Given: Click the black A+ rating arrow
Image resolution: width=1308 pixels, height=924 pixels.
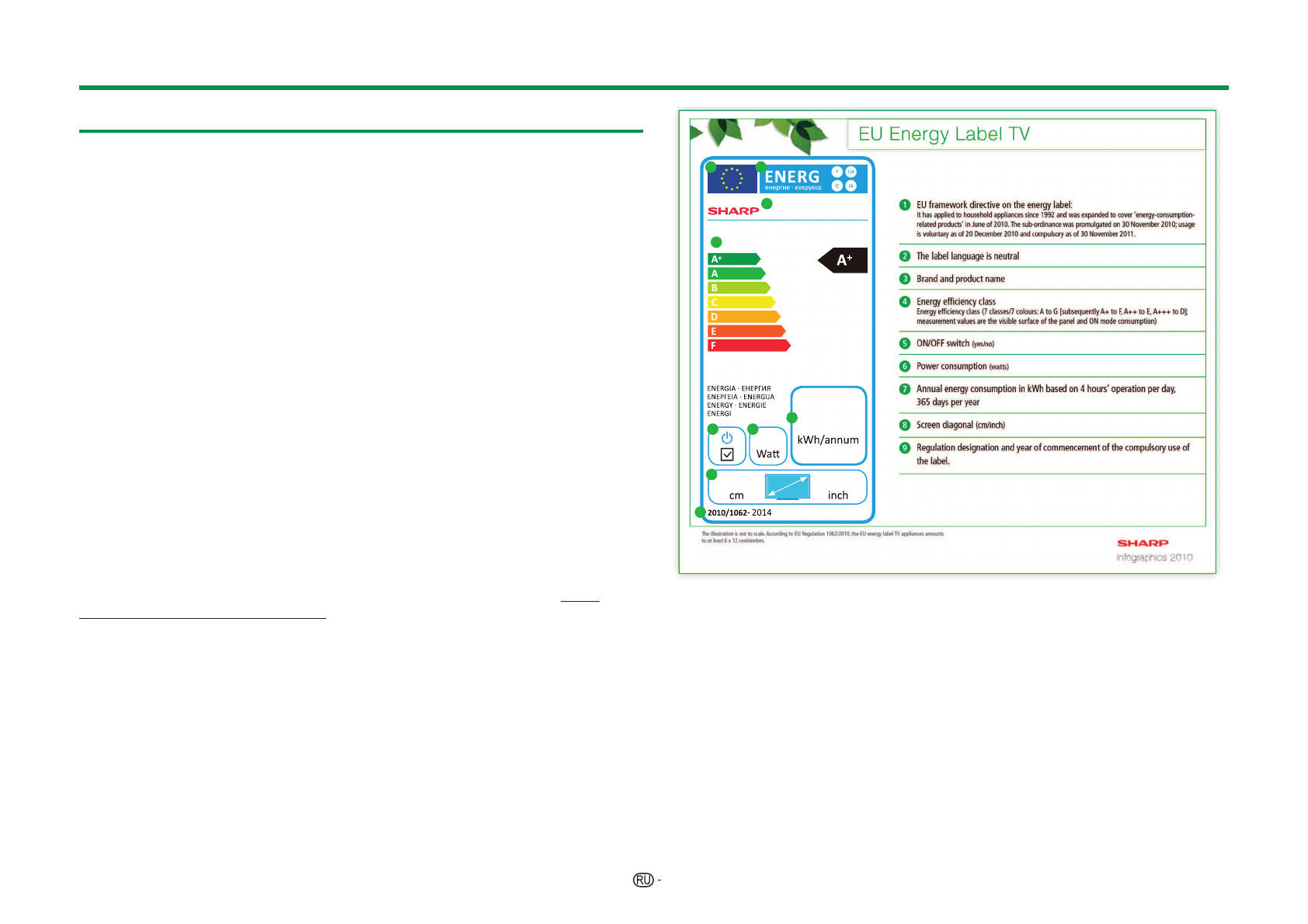Looking at the screenshot, I should click(x=844, y=261).
